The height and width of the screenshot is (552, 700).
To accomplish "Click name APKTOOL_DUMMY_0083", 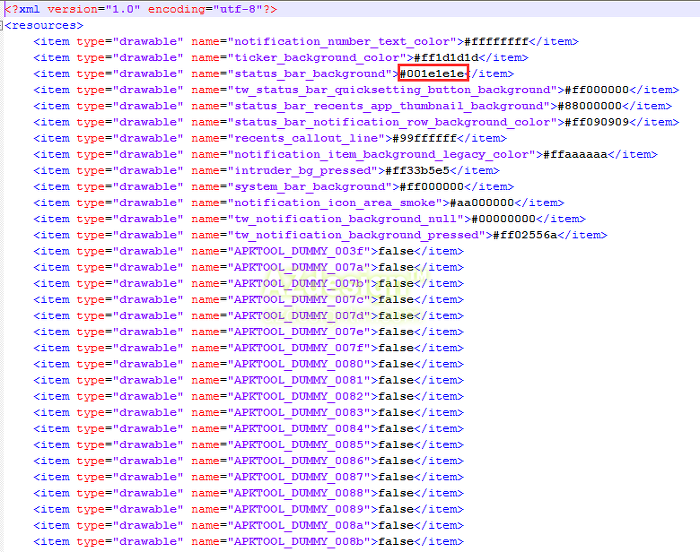I will tap(300, 412).
